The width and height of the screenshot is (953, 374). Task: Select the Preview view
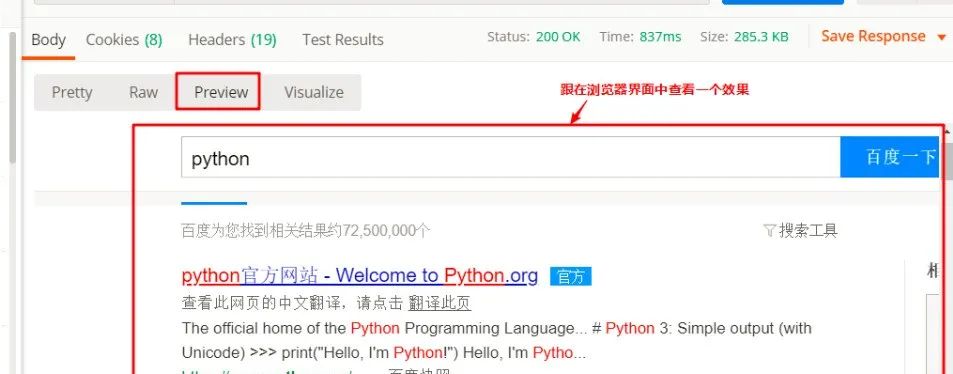pos(221,92)
